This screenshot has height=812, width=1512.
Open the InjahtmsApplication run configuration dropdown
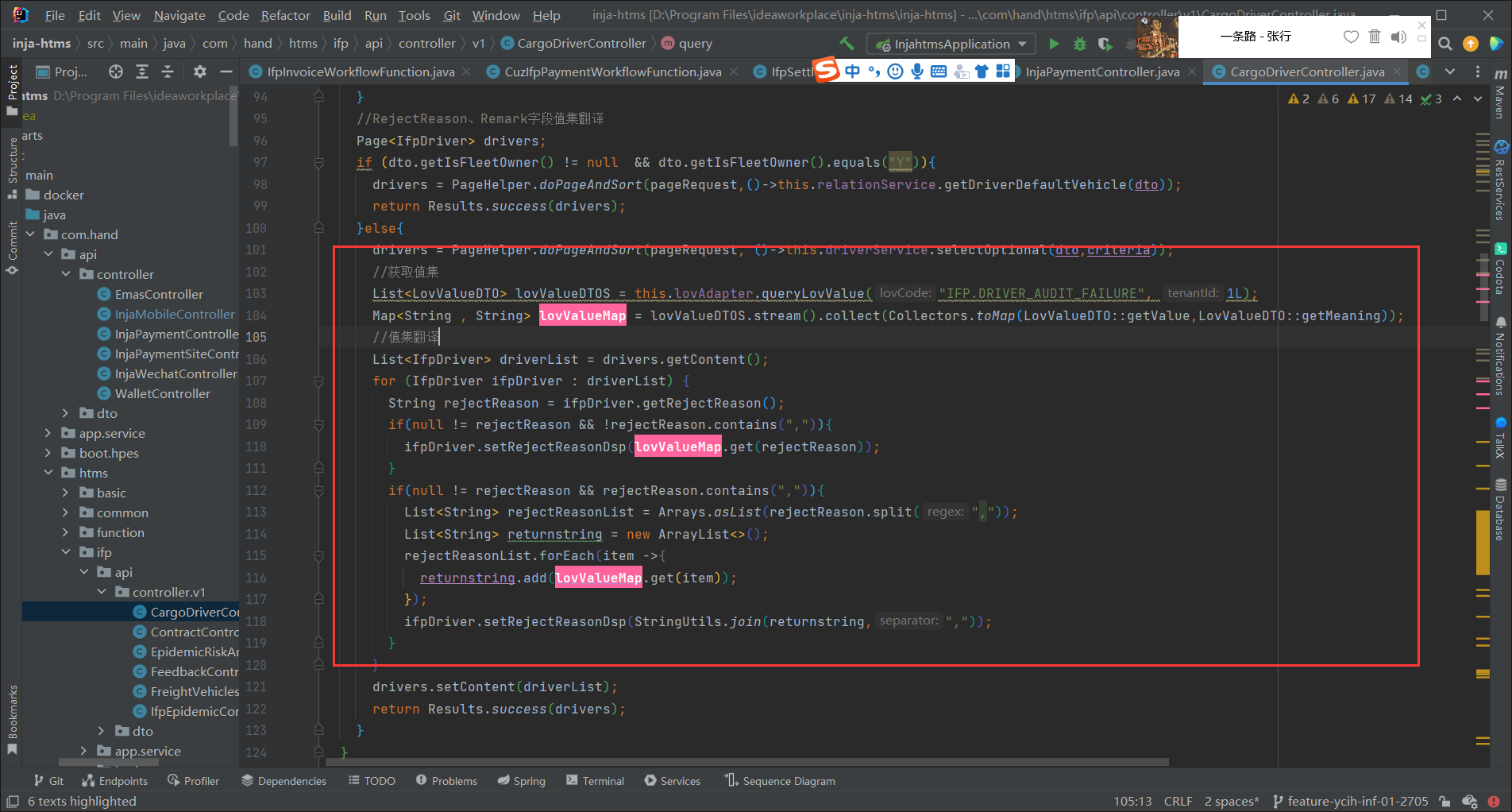(951, 44)
